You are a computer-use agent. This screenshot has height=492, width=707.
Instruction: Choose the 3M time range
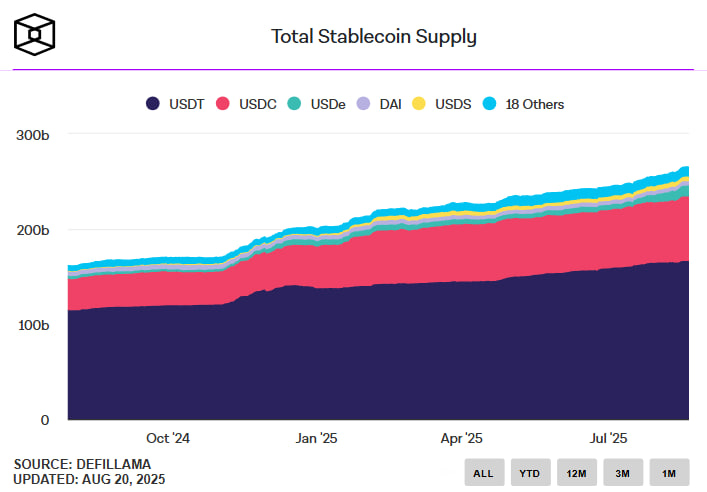coord(623,472)
